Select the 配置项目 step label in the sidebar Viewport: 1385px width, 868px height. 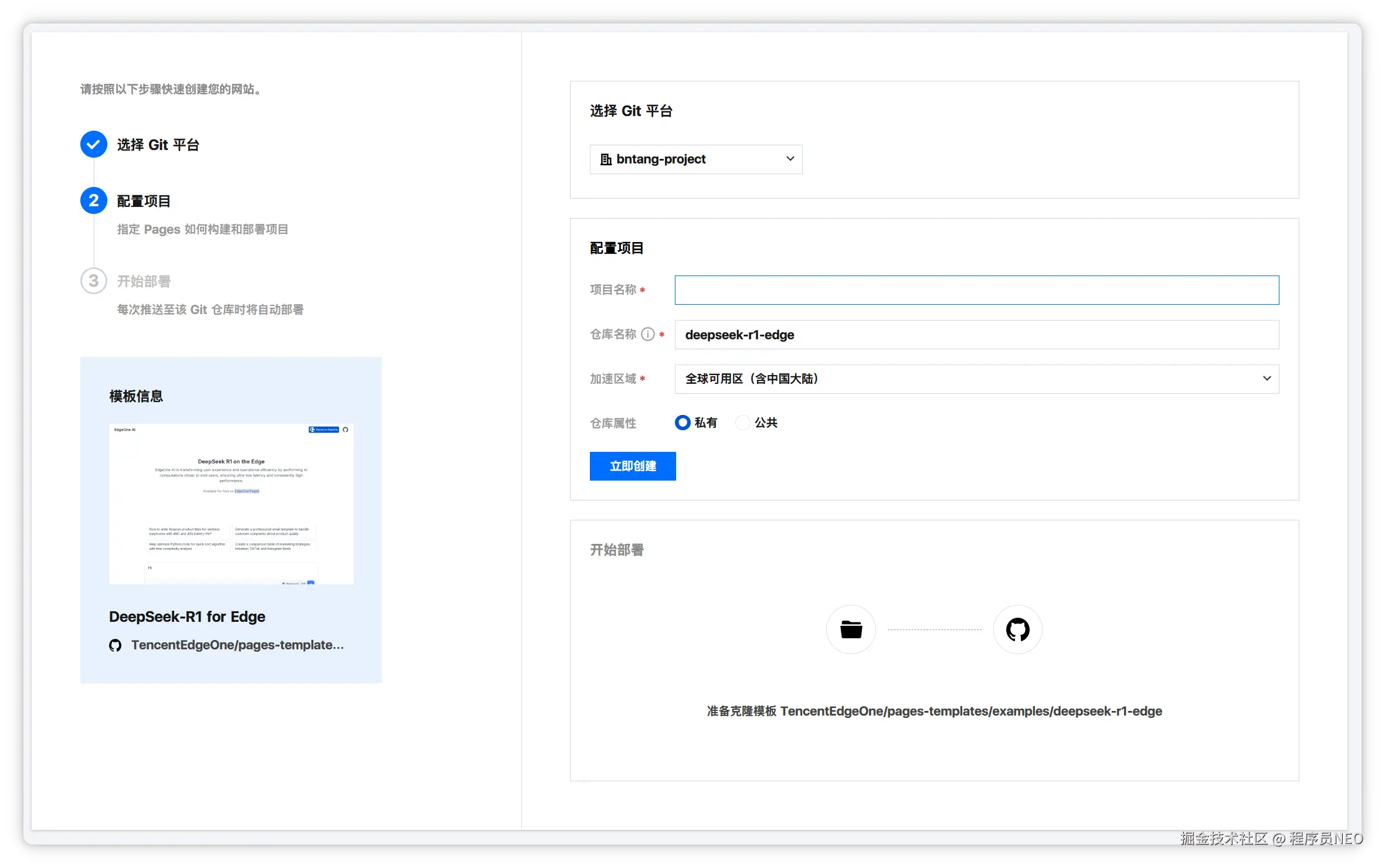pos(144,201)
